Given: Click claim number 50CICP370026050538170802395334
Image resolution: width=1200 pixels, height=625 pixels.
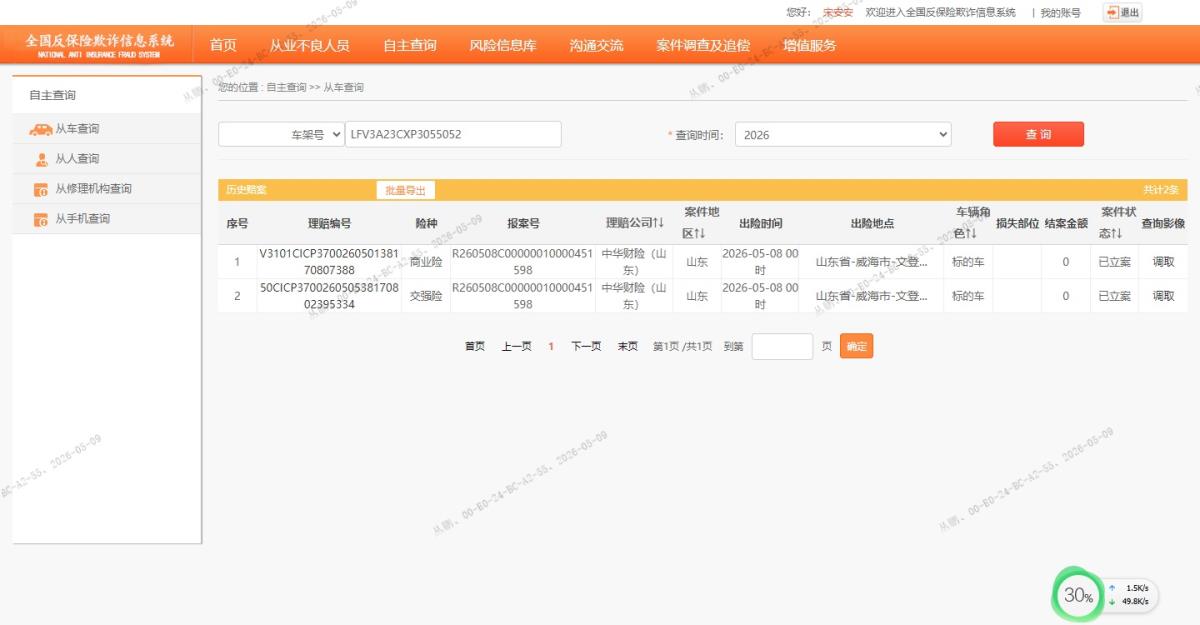Looking at the screenshot, I should tap(329, 296).
